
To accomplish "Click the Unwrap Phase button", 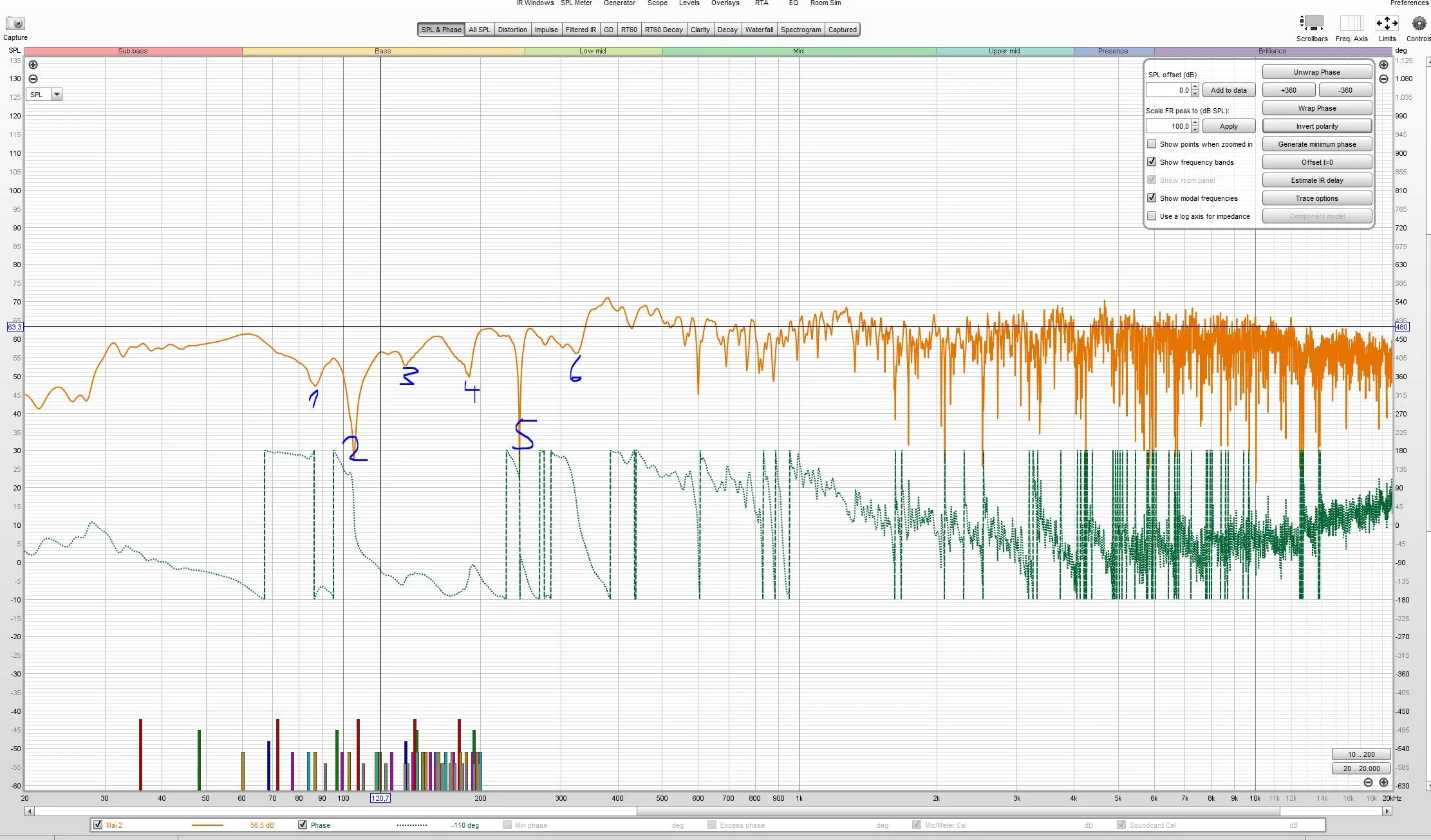I will [x=1317, y=72].
